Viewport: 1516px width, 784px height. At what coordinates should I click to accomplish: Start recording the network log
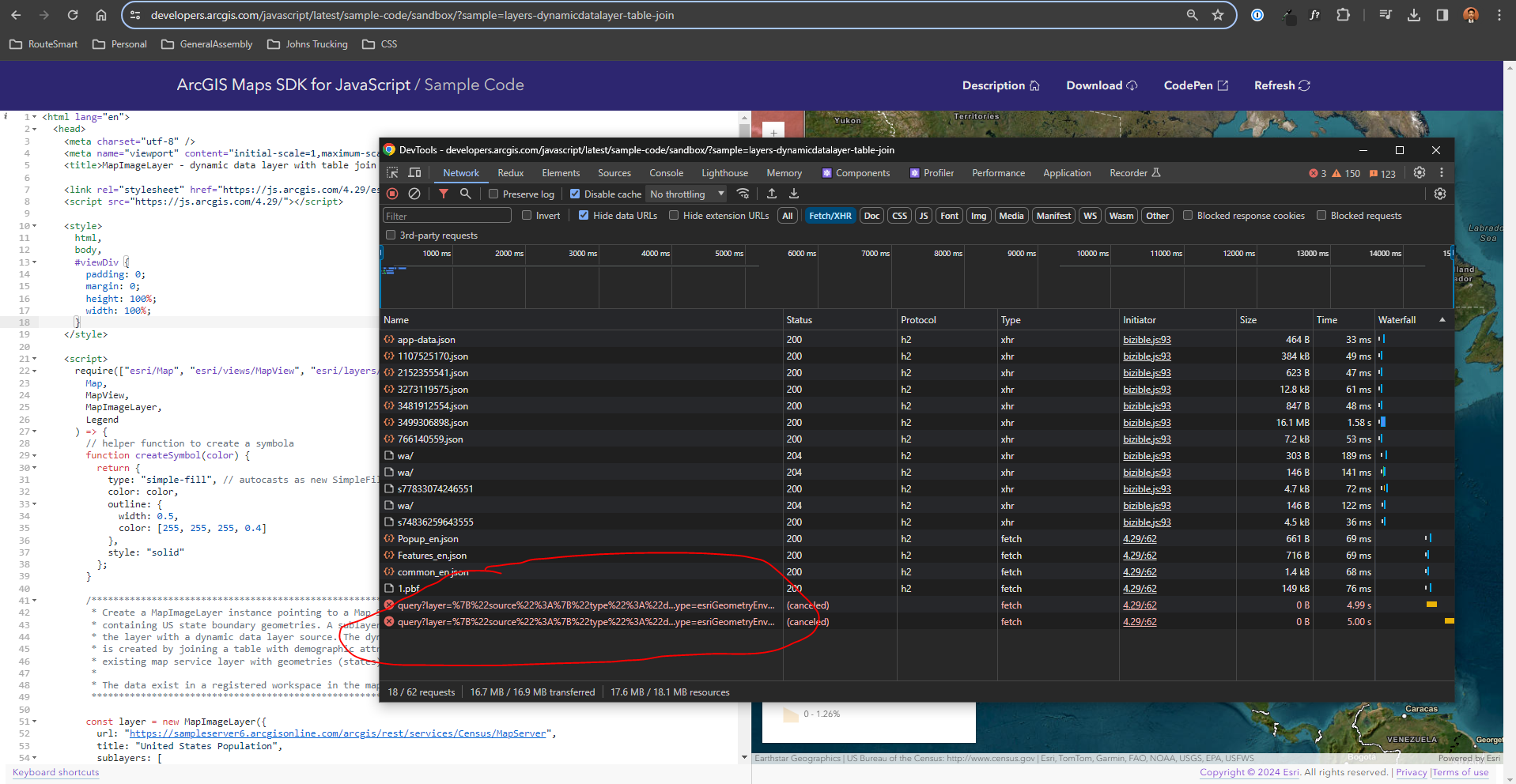click(x=393, y=194)
